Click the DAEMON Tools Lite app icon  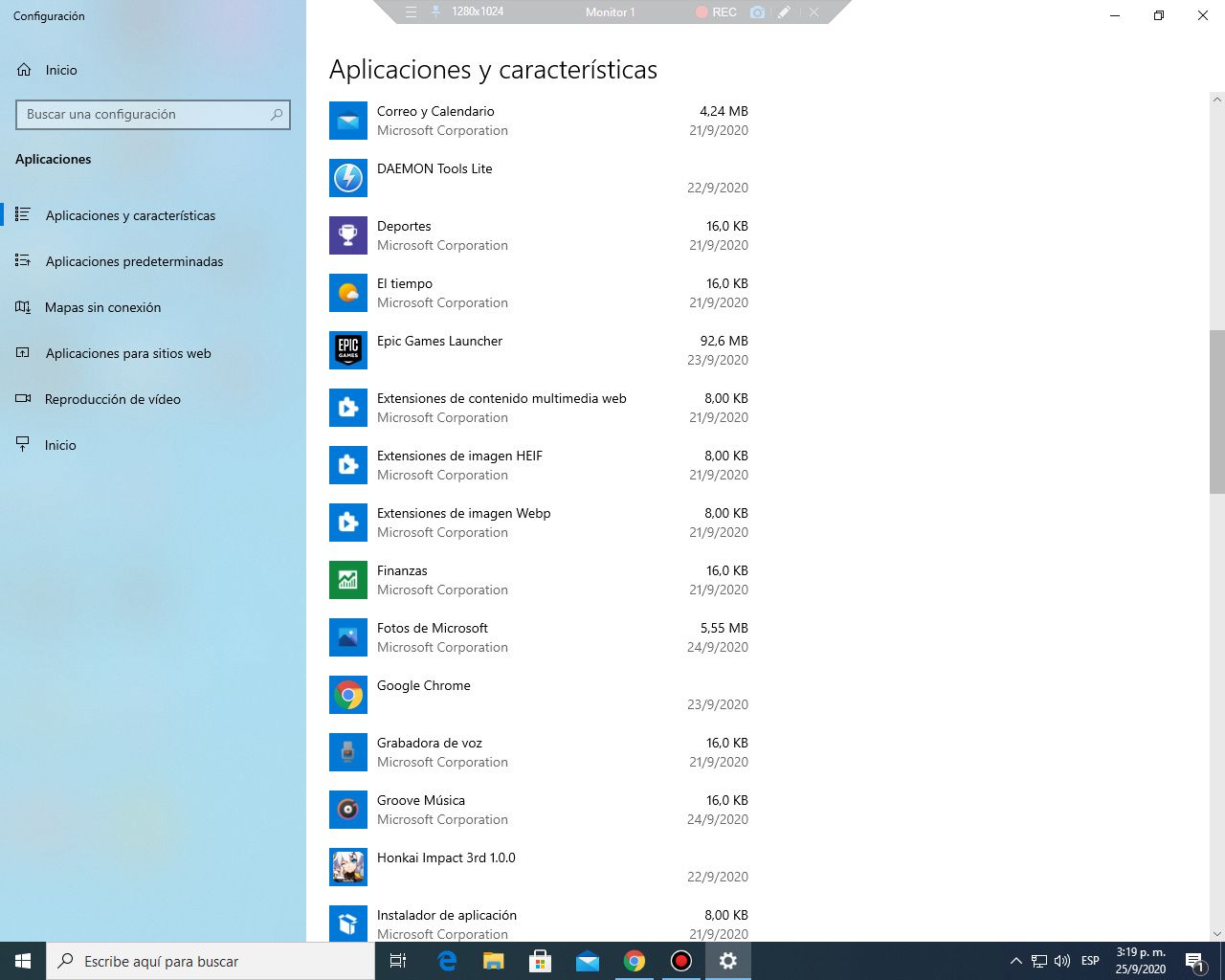point(348,178)
